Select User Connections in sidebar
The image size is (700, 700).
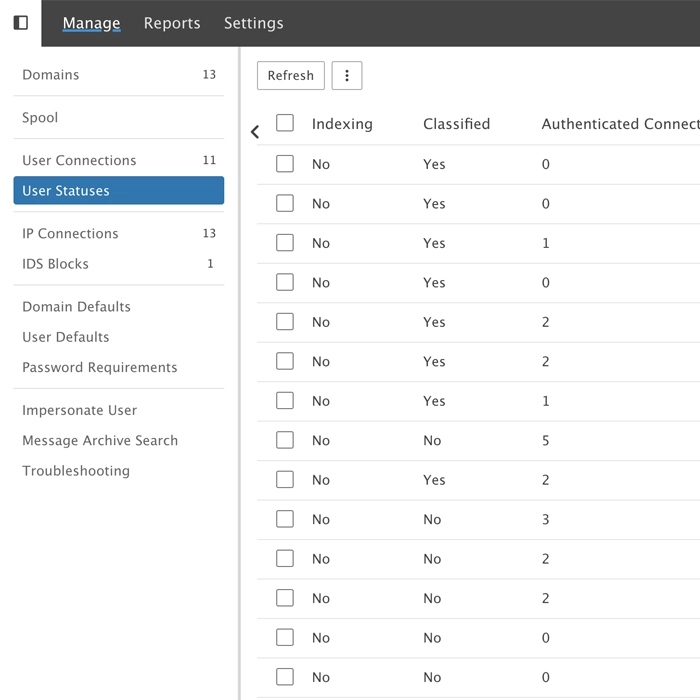point(119,160)
